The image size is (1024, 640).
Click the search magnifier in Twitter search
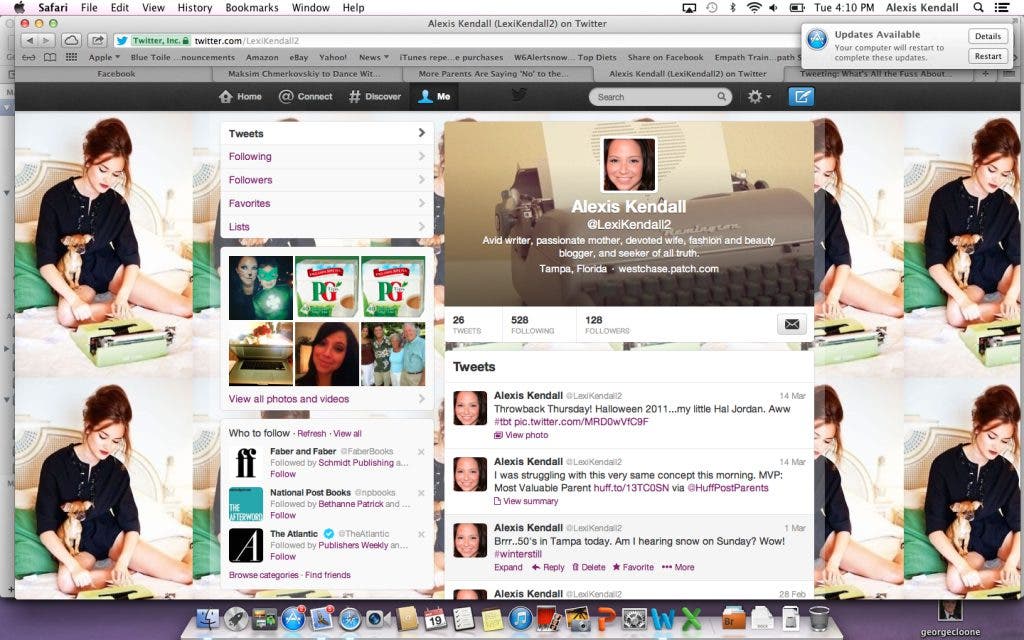(721, 97)
